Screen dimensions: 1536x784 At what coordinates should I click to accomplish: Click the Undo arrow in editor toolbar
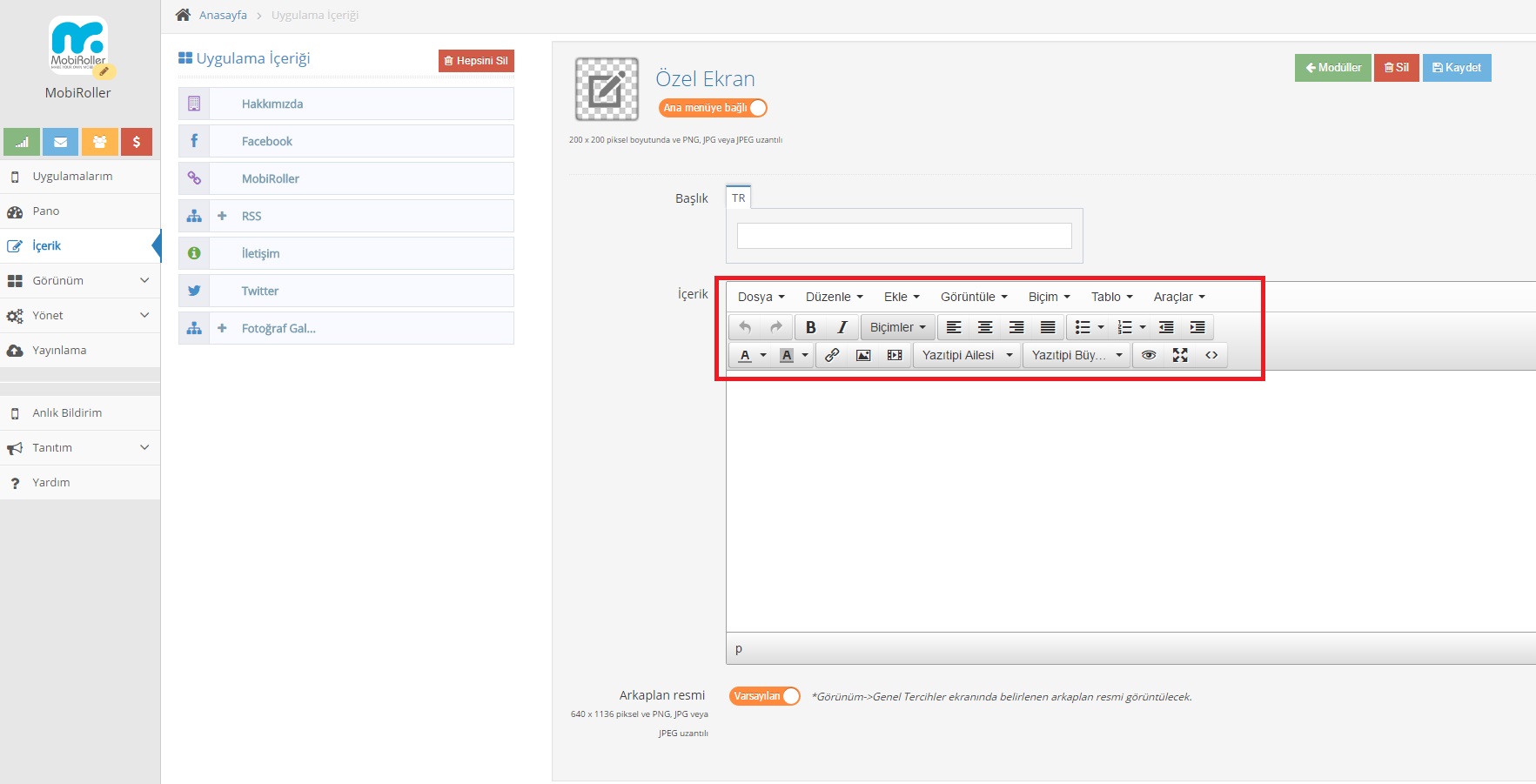745,327
